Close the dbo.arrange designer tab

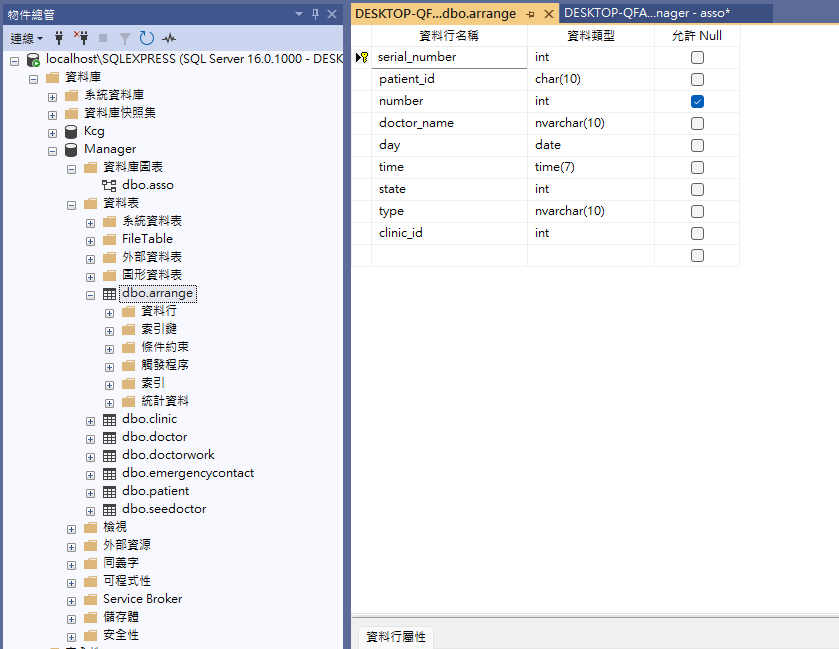tap(548, 14)
